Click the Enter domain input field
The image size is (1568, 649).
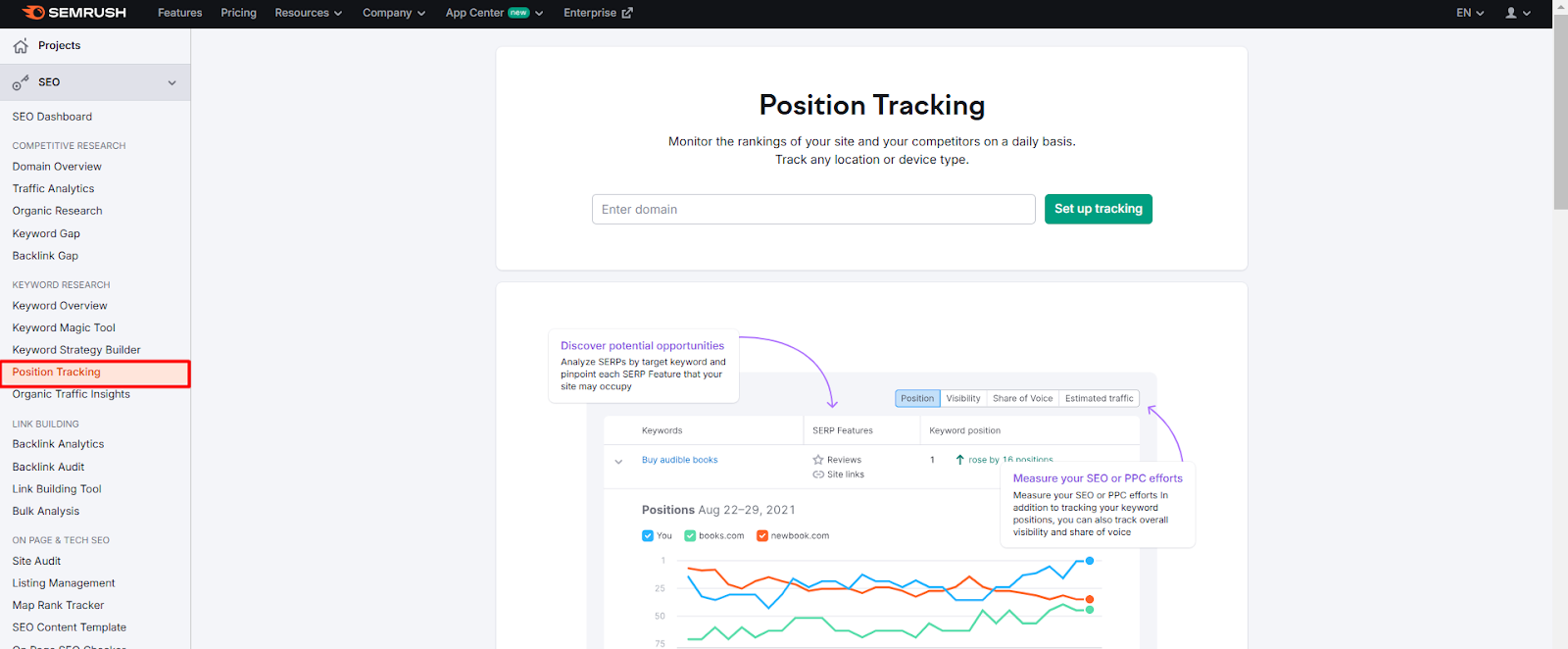point(813,209)
